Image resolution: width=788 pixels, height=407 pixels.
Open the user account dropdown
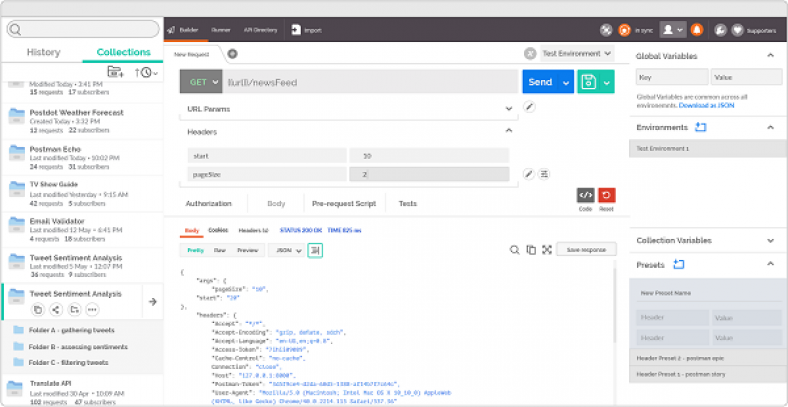[x=673, y=30]
